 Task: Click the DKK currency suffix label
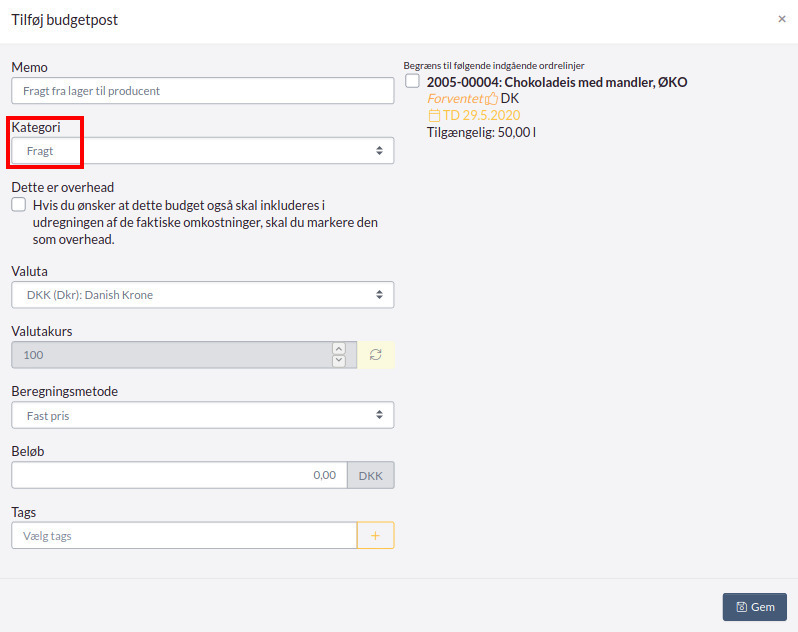[x=371, y=475]
